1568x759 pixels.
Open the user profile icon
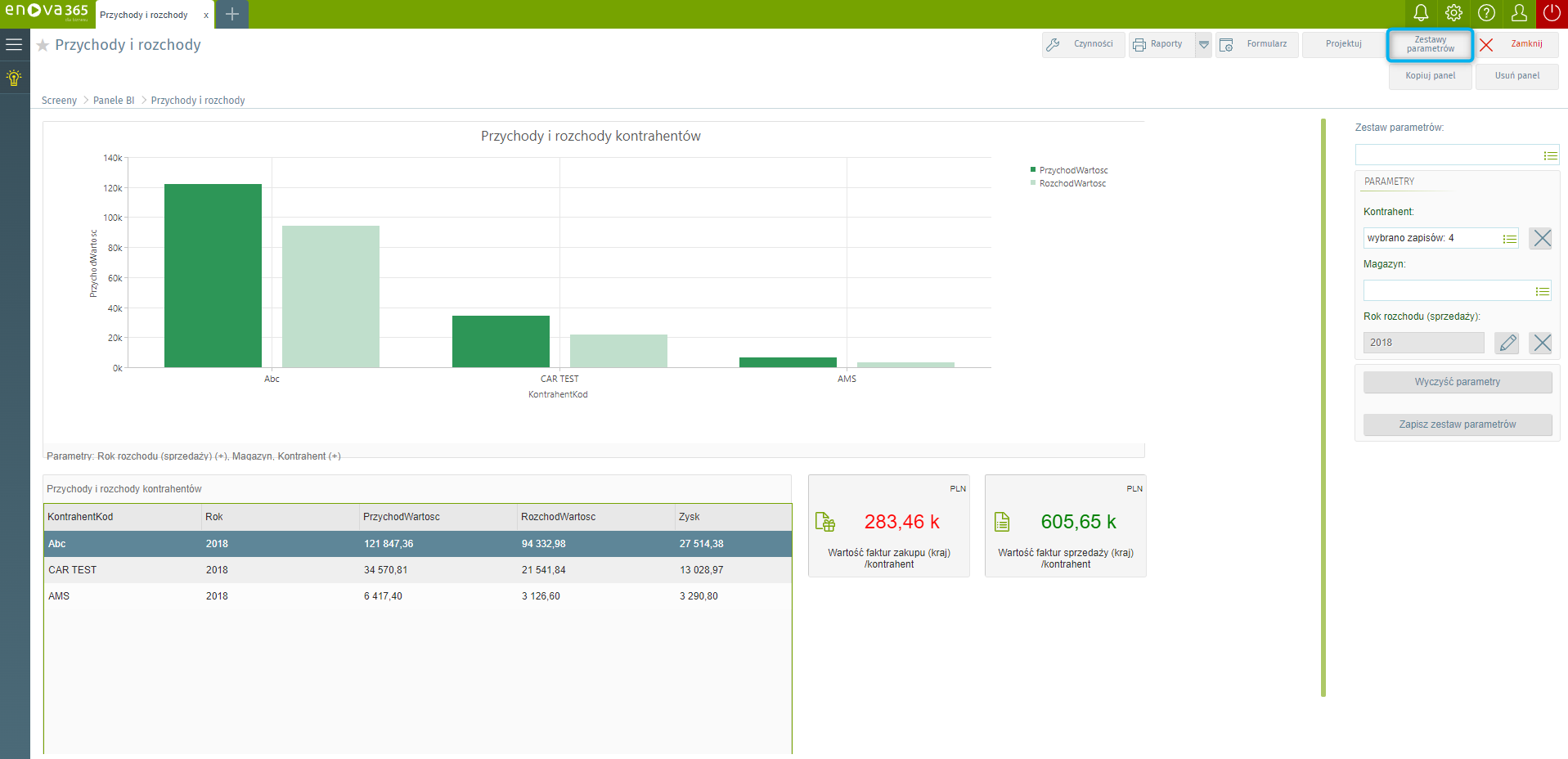click(x=1519, y=13)
